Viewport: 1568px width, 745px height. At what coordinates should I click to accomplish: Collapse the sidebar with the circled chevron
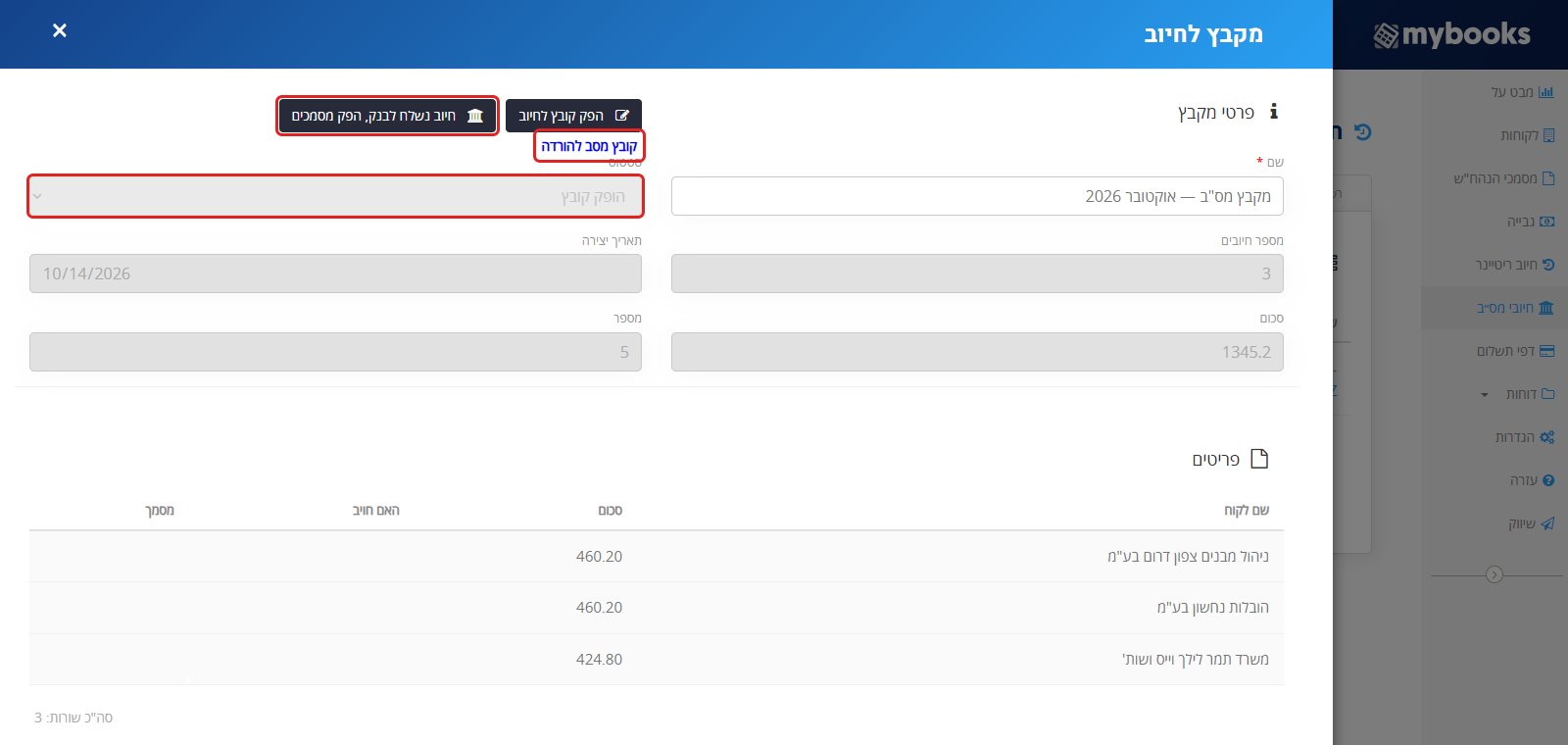pos(1494,574)
